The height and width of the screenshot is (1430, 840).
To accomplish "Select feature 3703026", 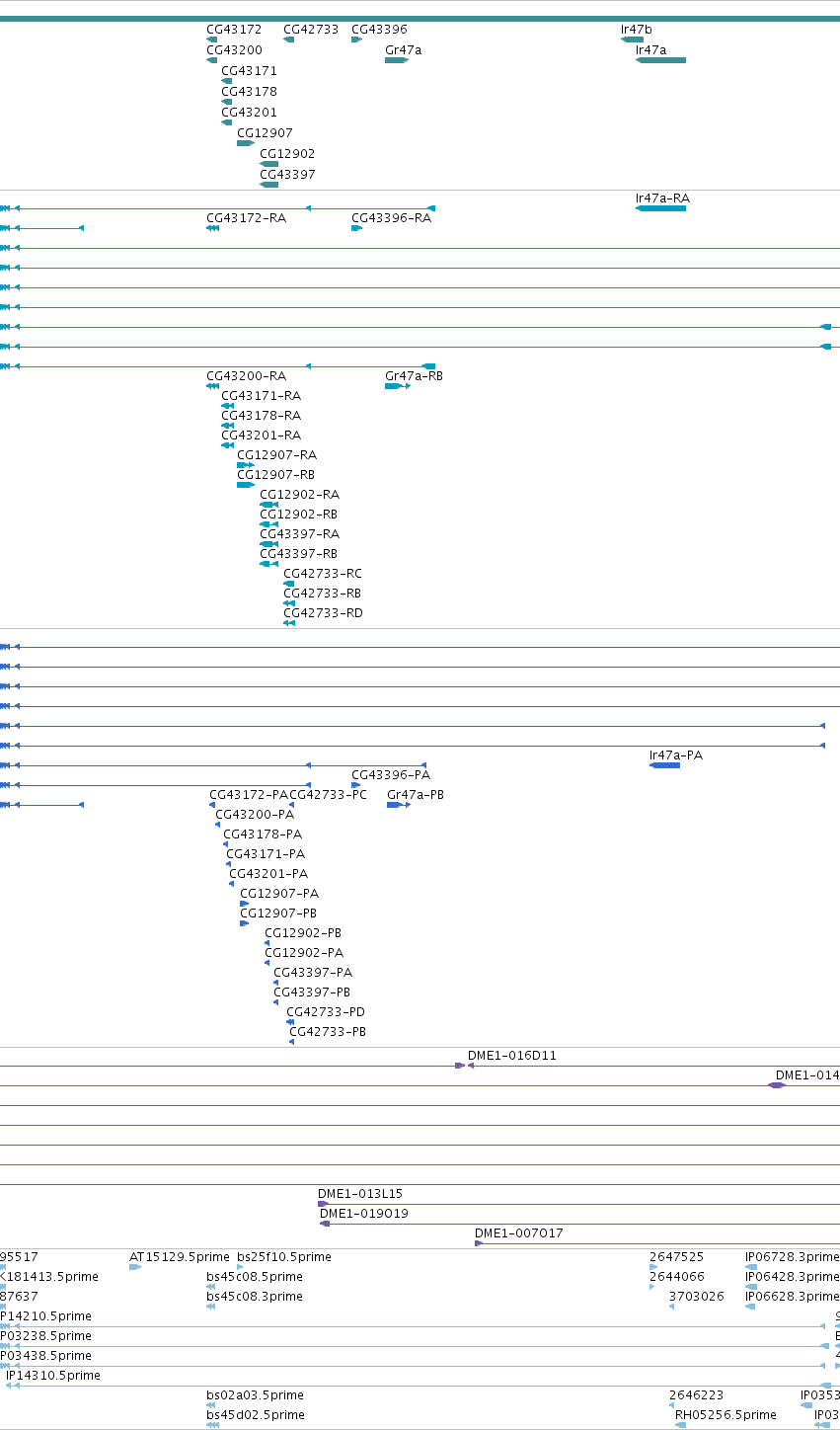I will tap(697, 1297).
